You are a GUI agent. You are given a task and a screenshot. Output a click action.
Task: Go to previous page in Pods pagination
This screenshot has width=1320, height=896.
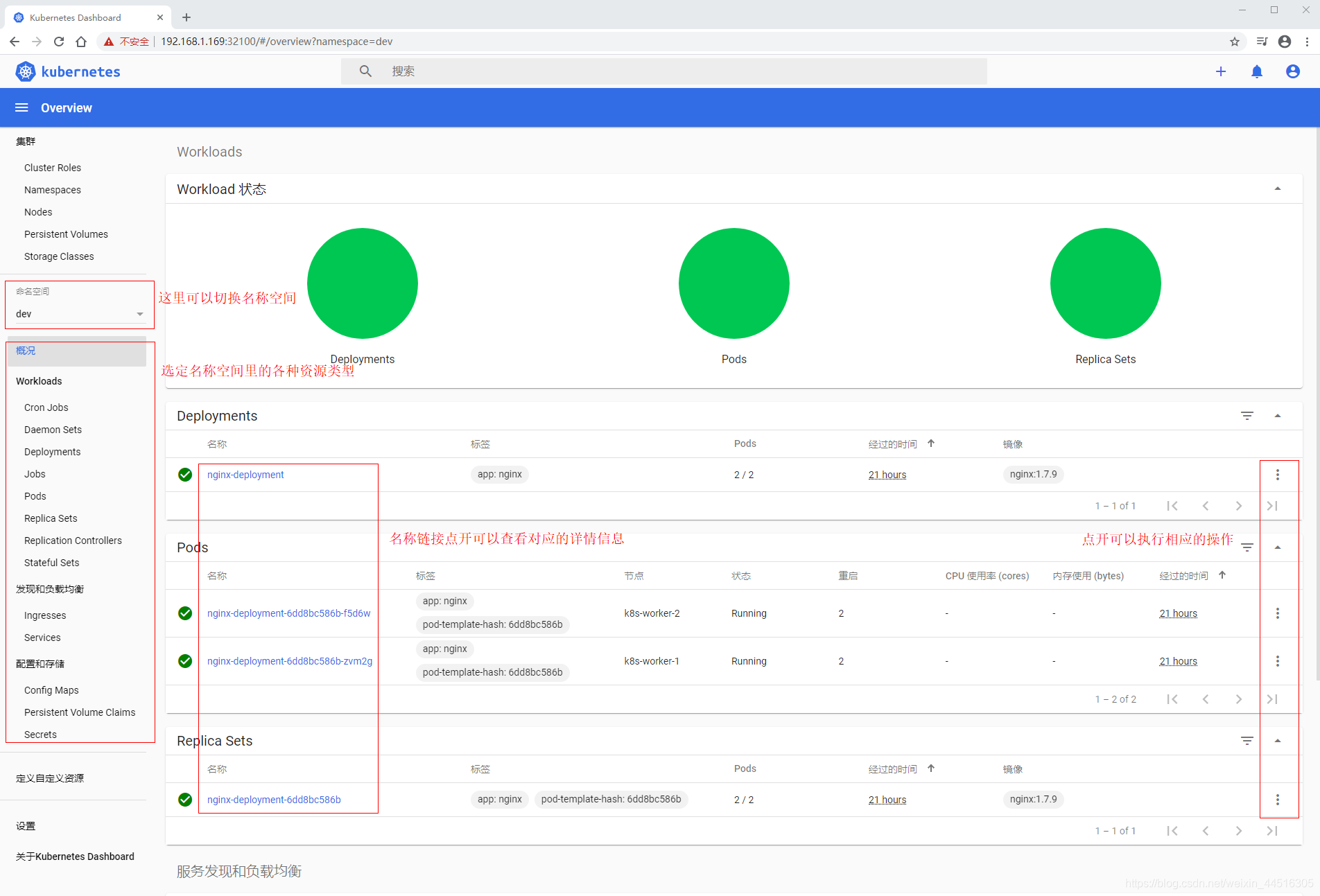(1206, 699)
